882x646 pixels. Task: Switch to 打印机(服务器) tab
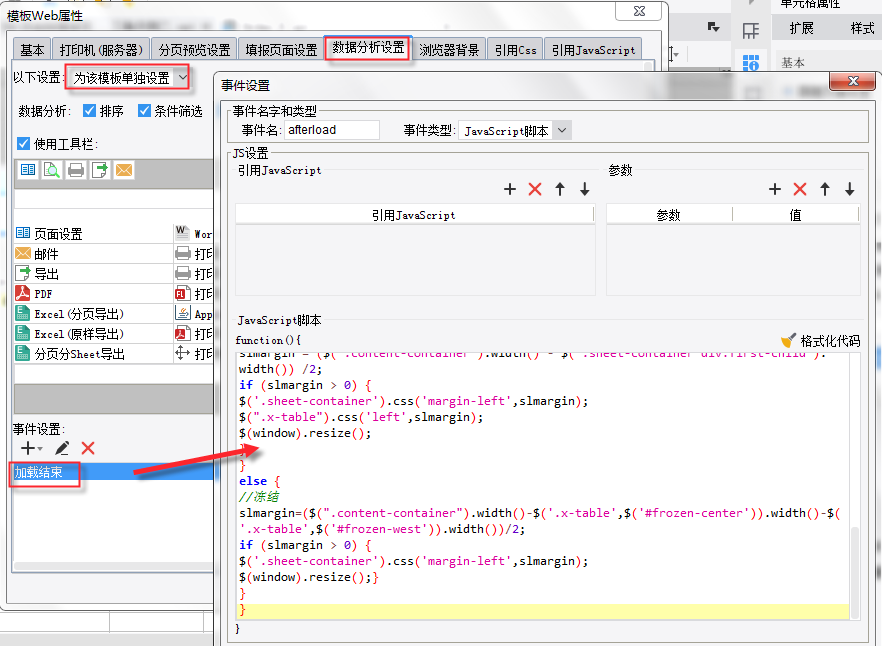point(101,50)
